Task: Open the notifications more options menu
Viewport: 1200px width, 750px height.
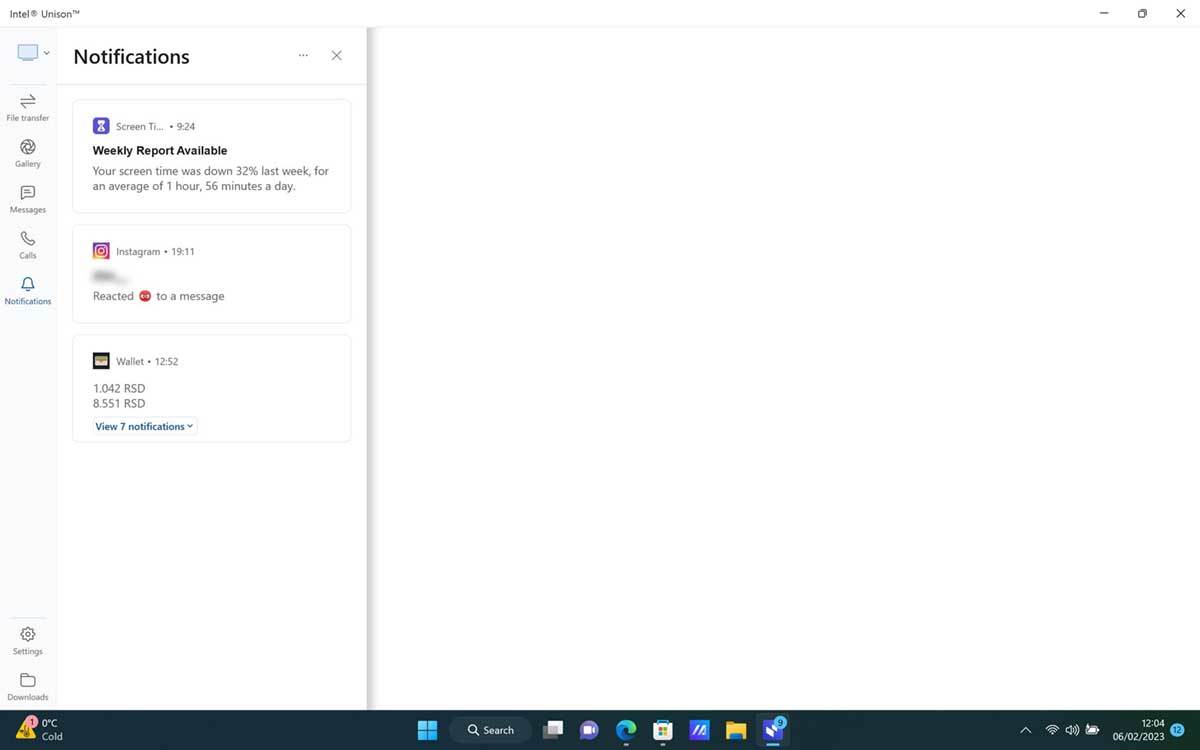Action: tap(303, 56)
